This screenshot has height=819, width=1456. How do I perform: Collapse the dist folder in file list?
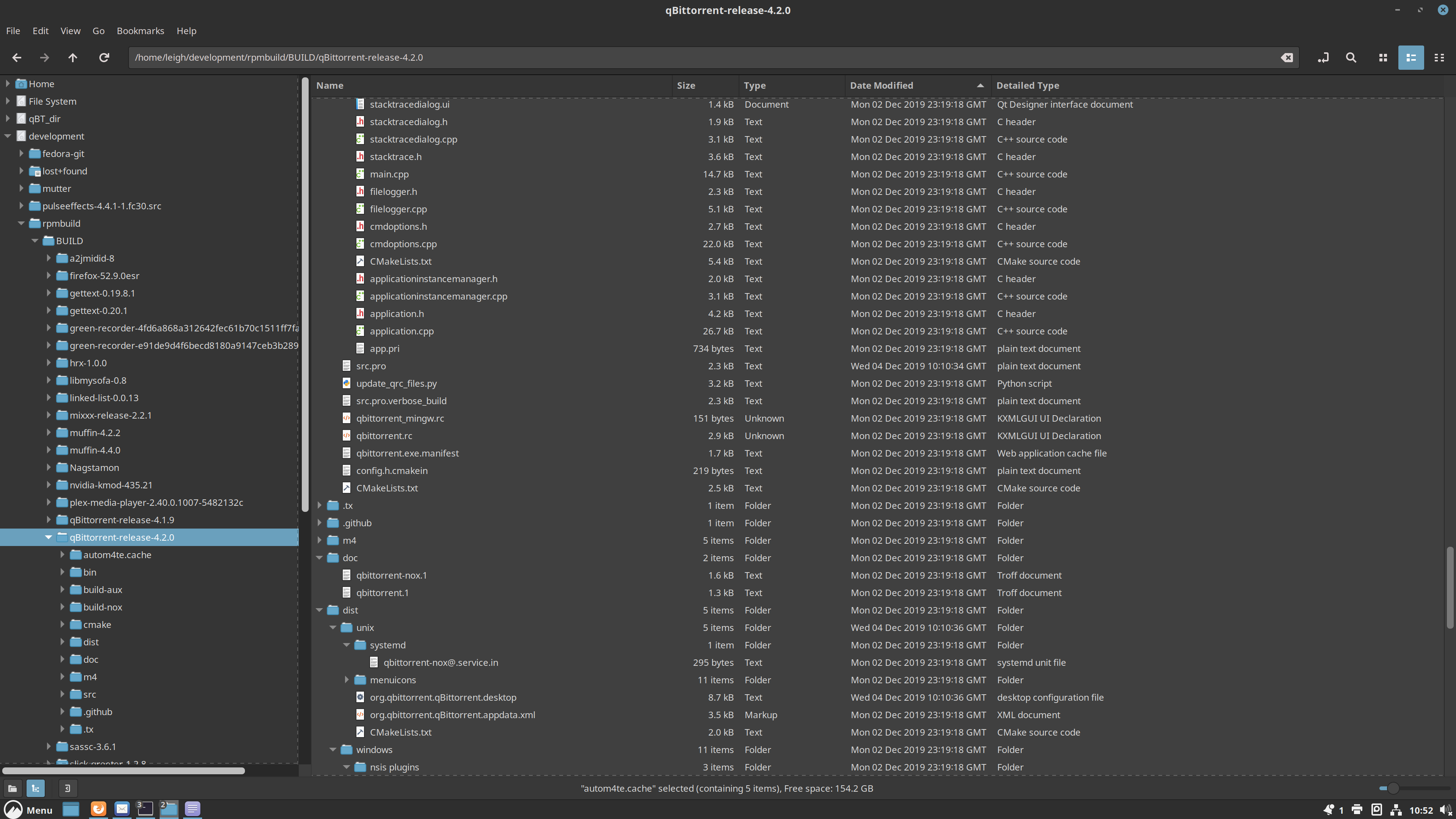click(320, 610)
